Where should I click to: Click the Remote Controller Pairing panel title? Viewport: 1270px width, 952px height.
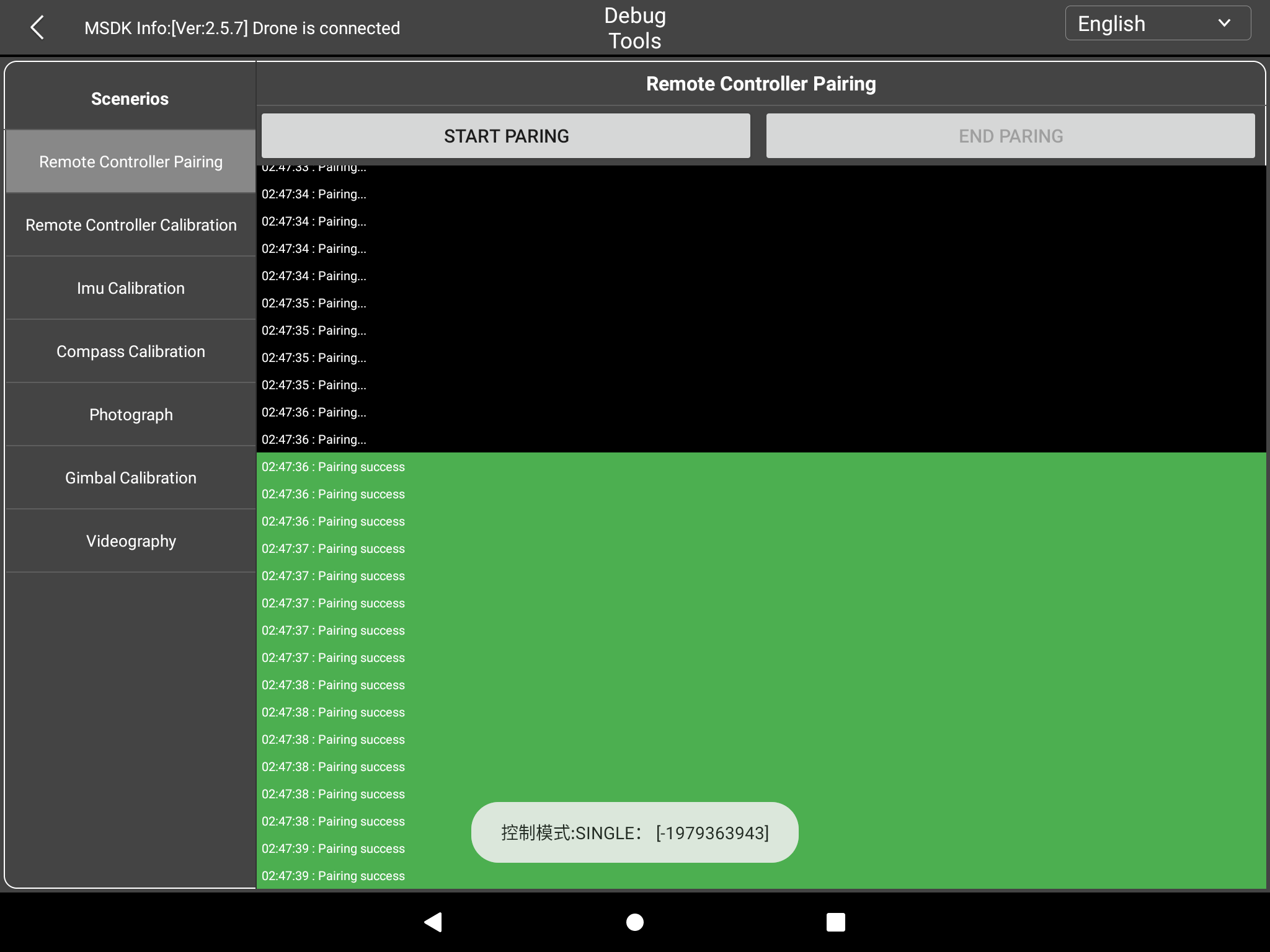761,84
